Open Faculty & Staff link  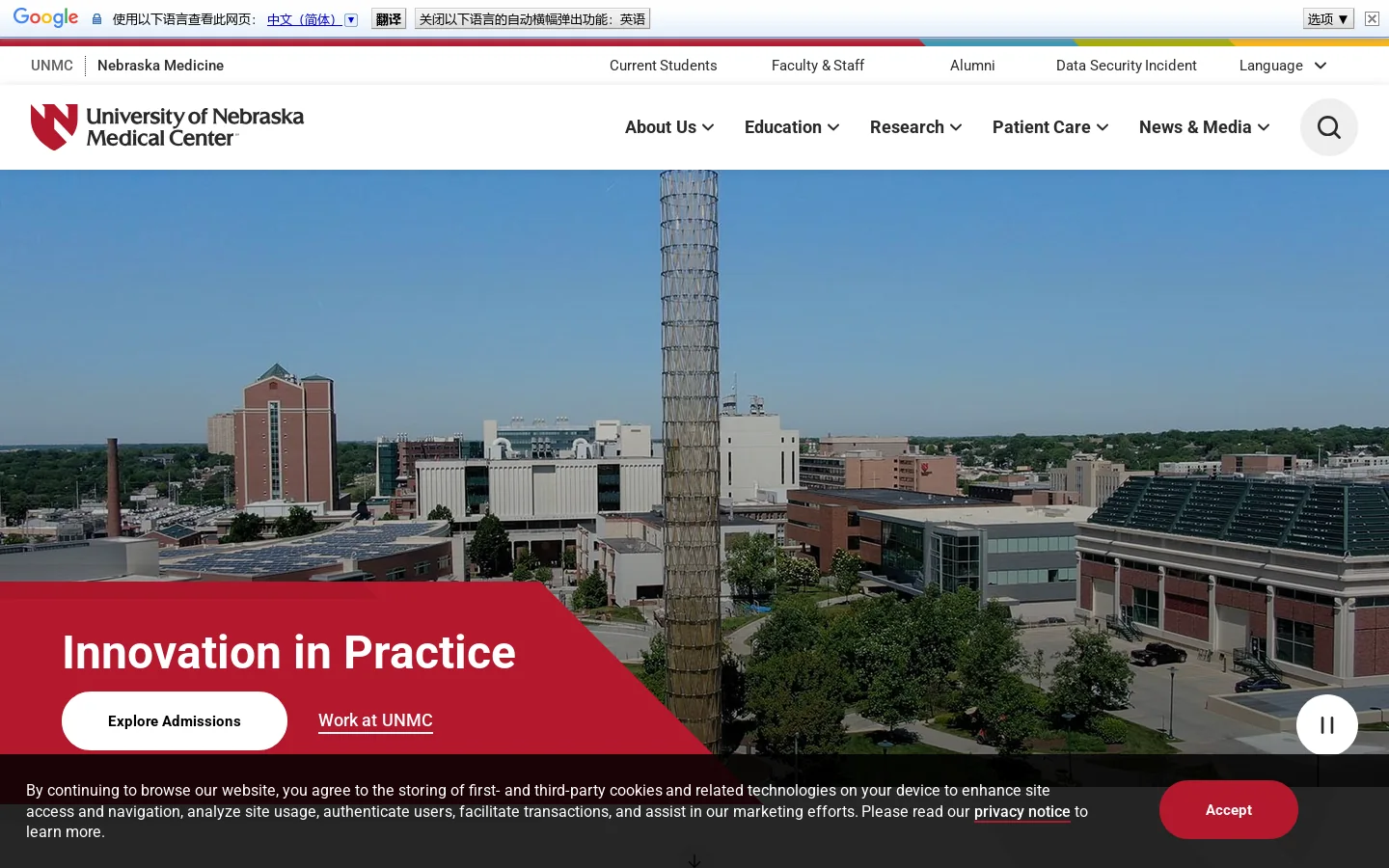[818, 66]
